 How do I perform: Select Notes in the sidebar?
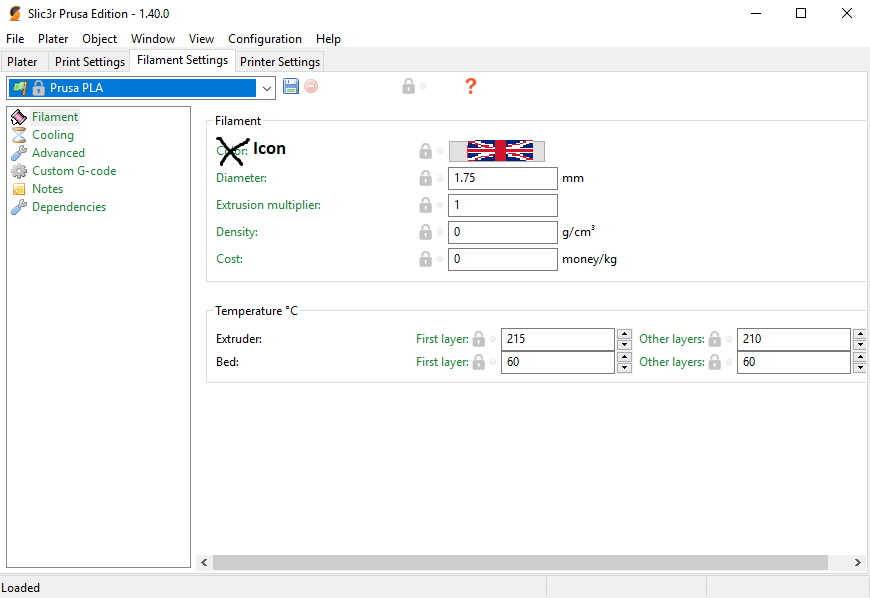tap(48, 189)
